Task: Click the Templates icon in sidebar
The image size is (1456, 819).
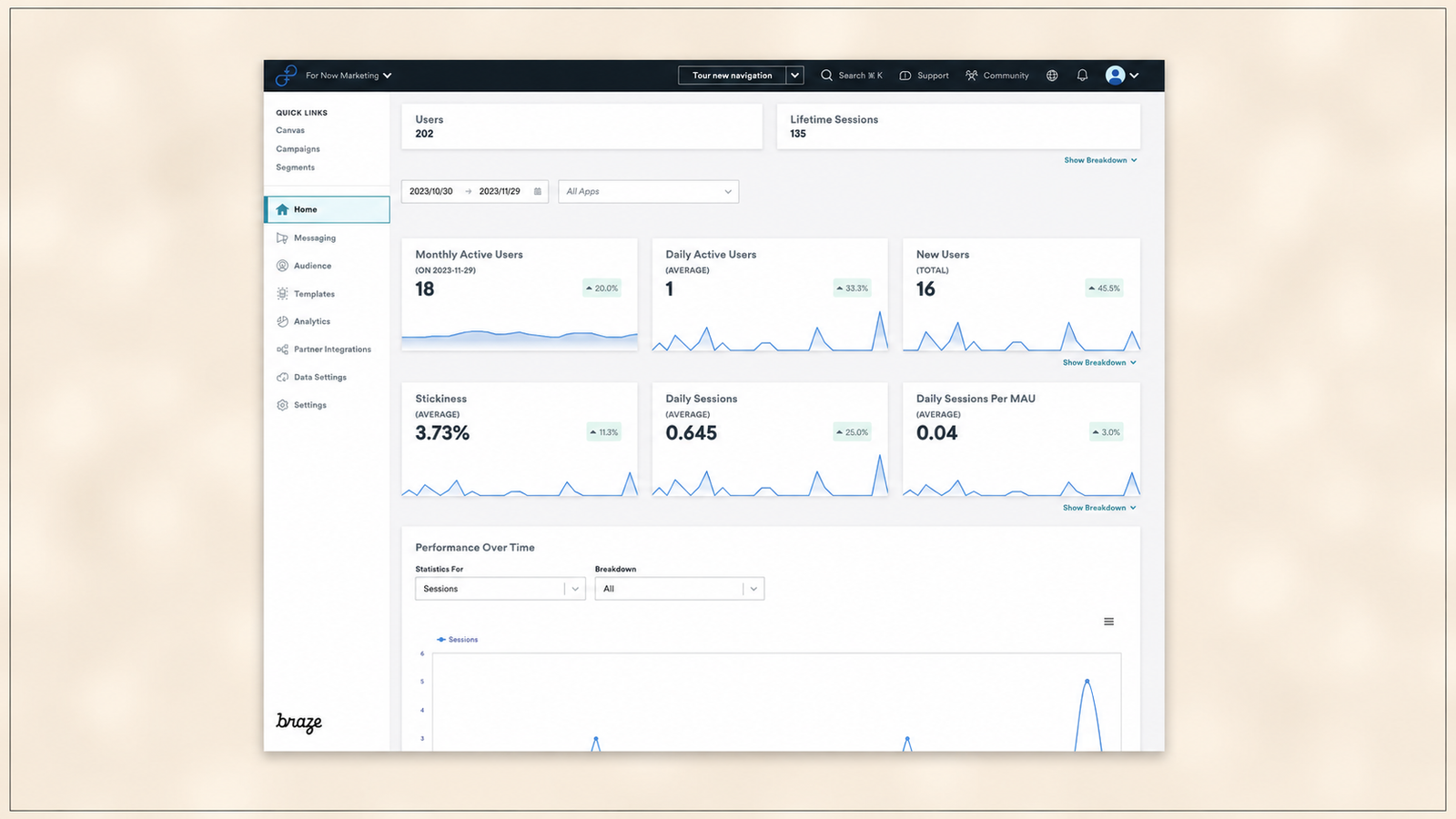Action: pos(282,294)
